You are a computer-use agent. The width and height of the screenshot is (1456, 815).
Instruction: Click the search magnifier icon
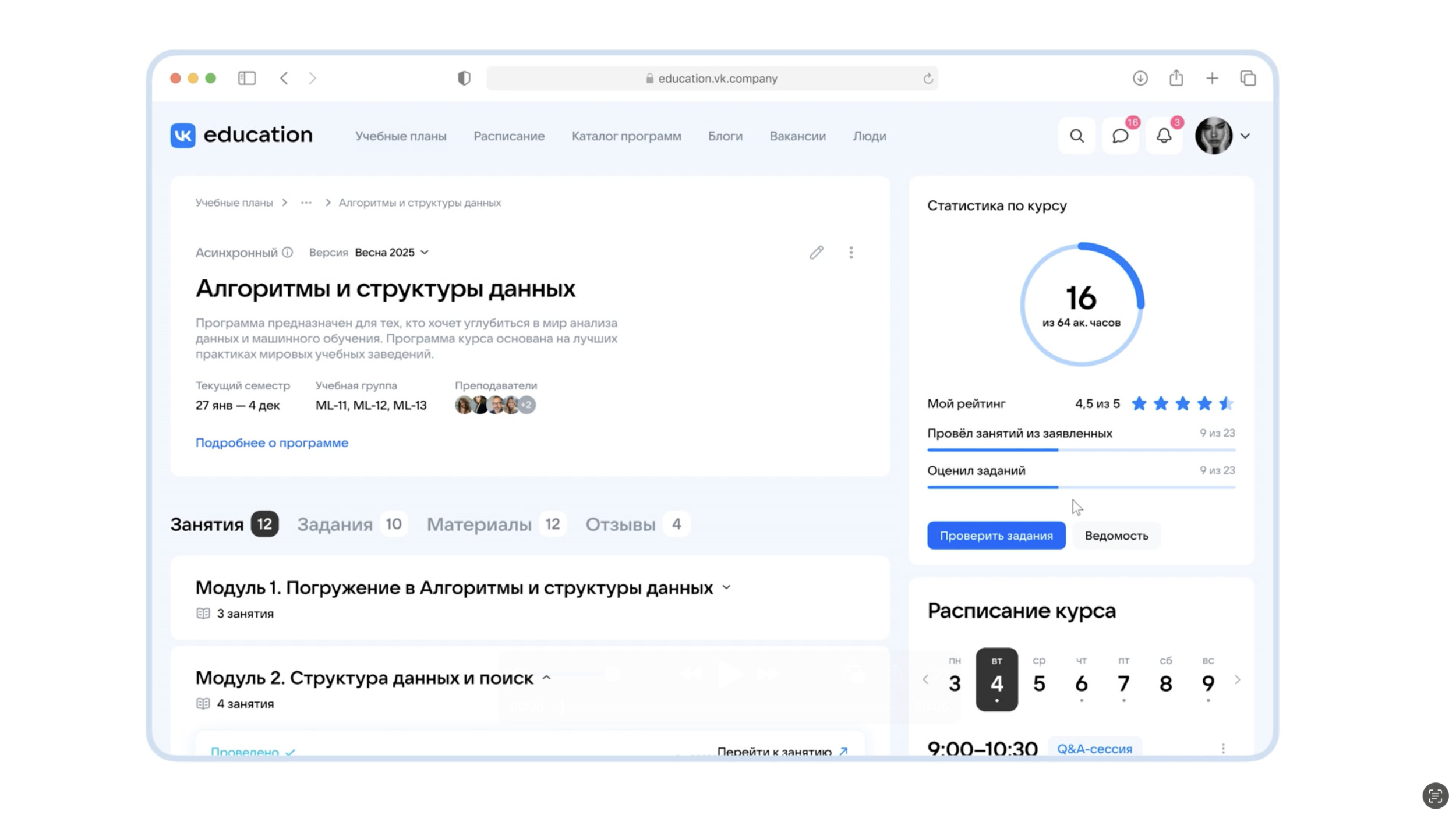[x=1076, y=136]
